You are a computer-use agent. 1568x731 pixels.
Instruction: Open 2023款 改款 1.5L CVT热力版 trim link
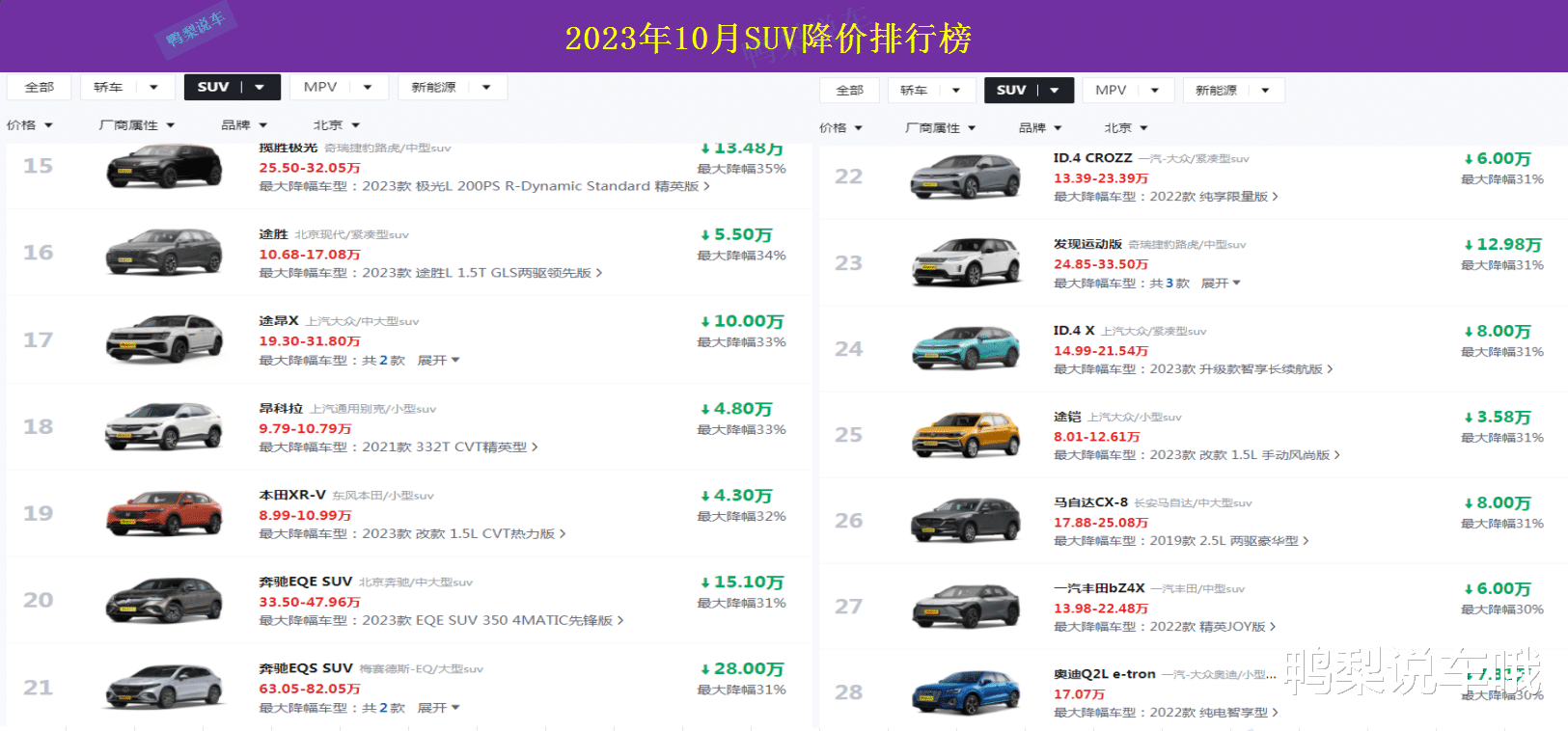[464, 534]
